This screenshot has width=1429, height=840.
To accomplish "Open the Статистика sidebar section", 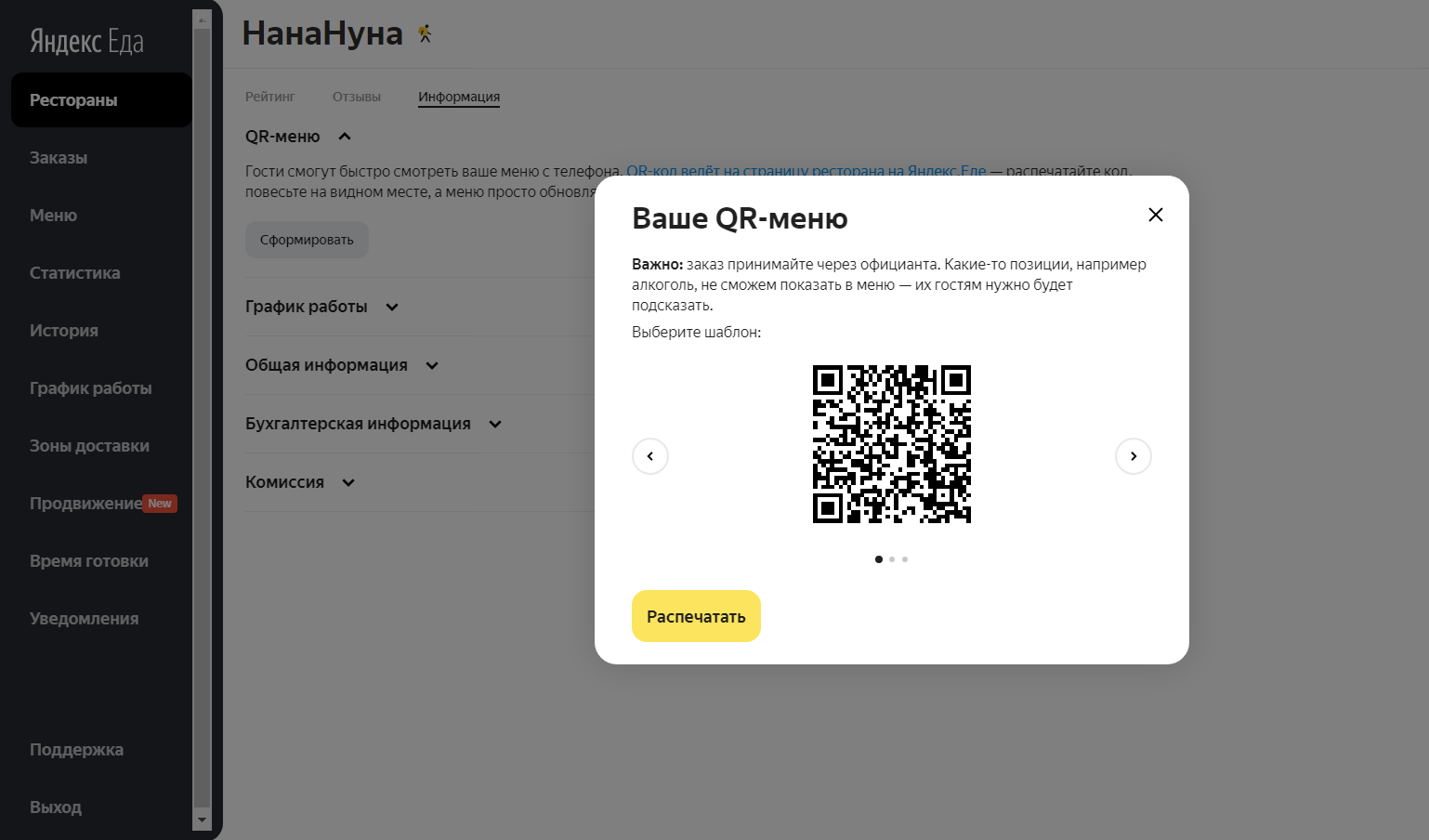I will click(74, 273).
